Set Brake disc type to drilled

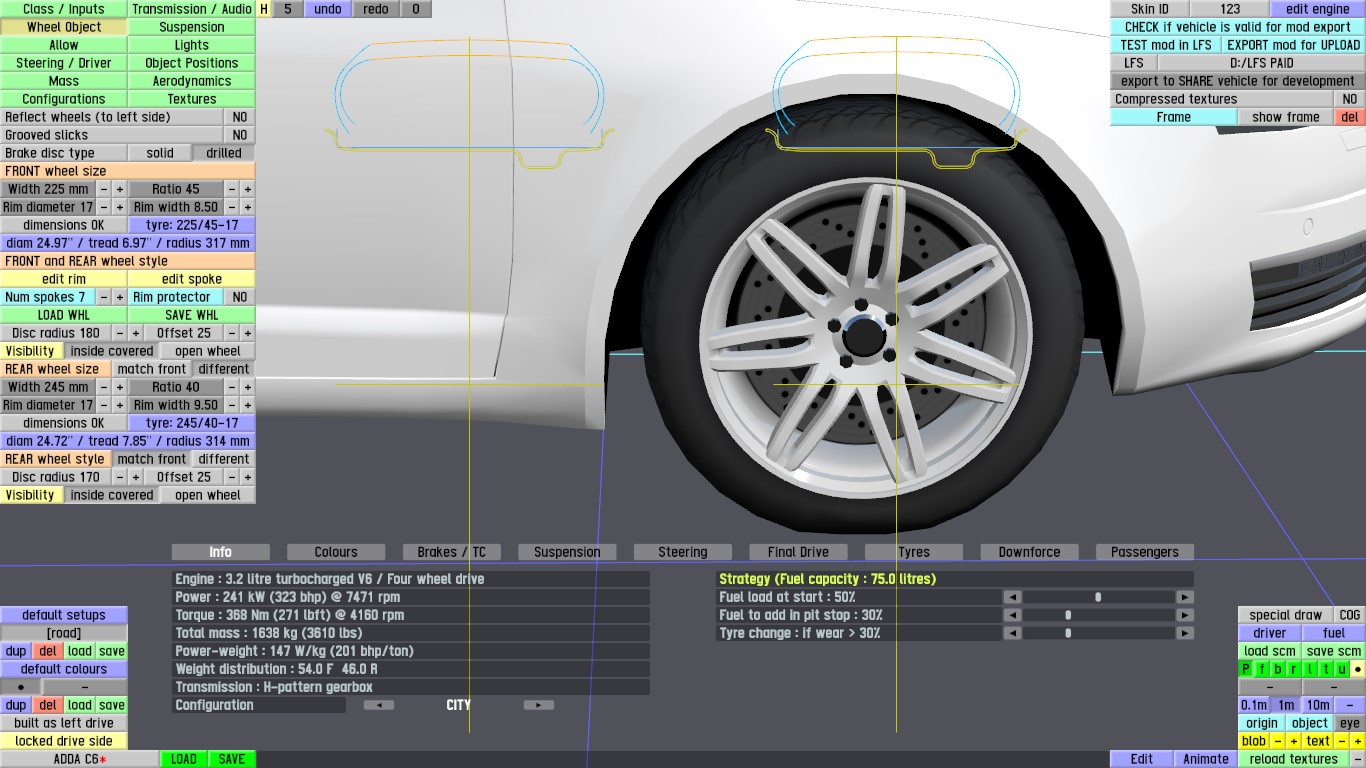[224, 153]
